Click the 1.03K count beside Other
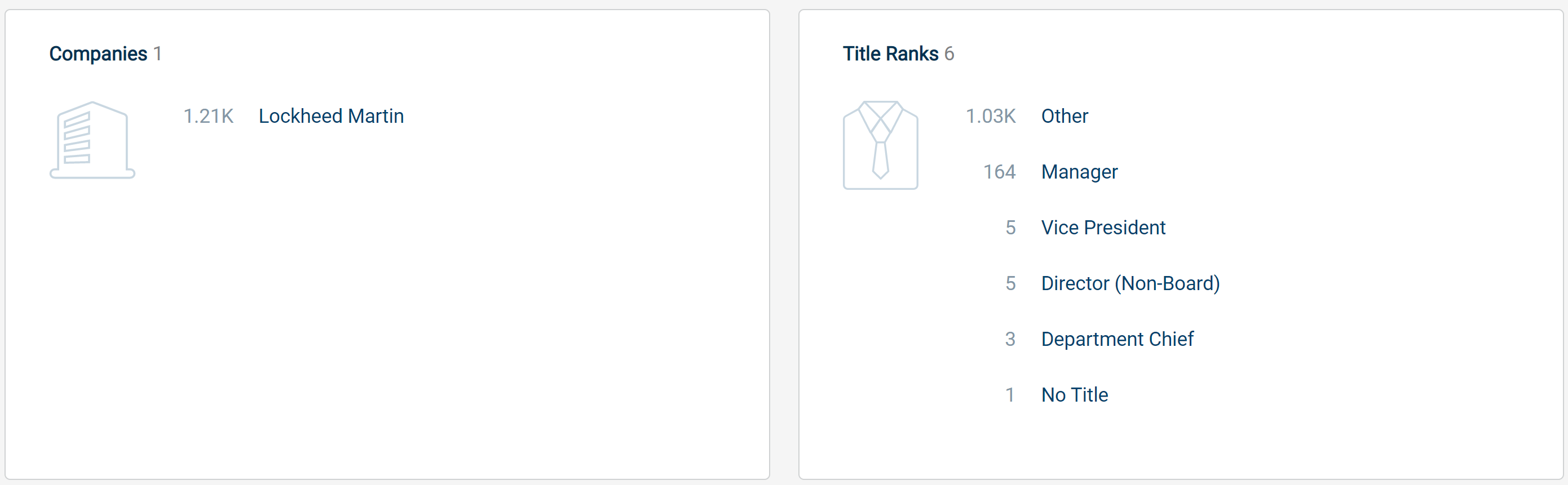 [990, 116]
